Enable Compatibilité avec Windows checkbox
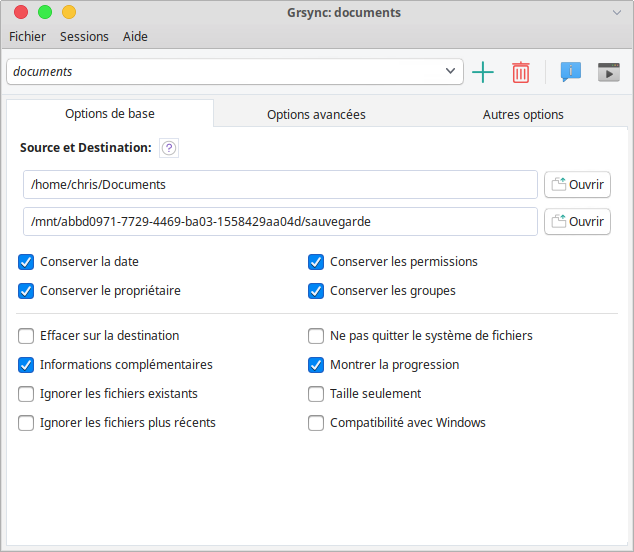The height and width of the screenshot is (552, 634). tap(316, 423)
